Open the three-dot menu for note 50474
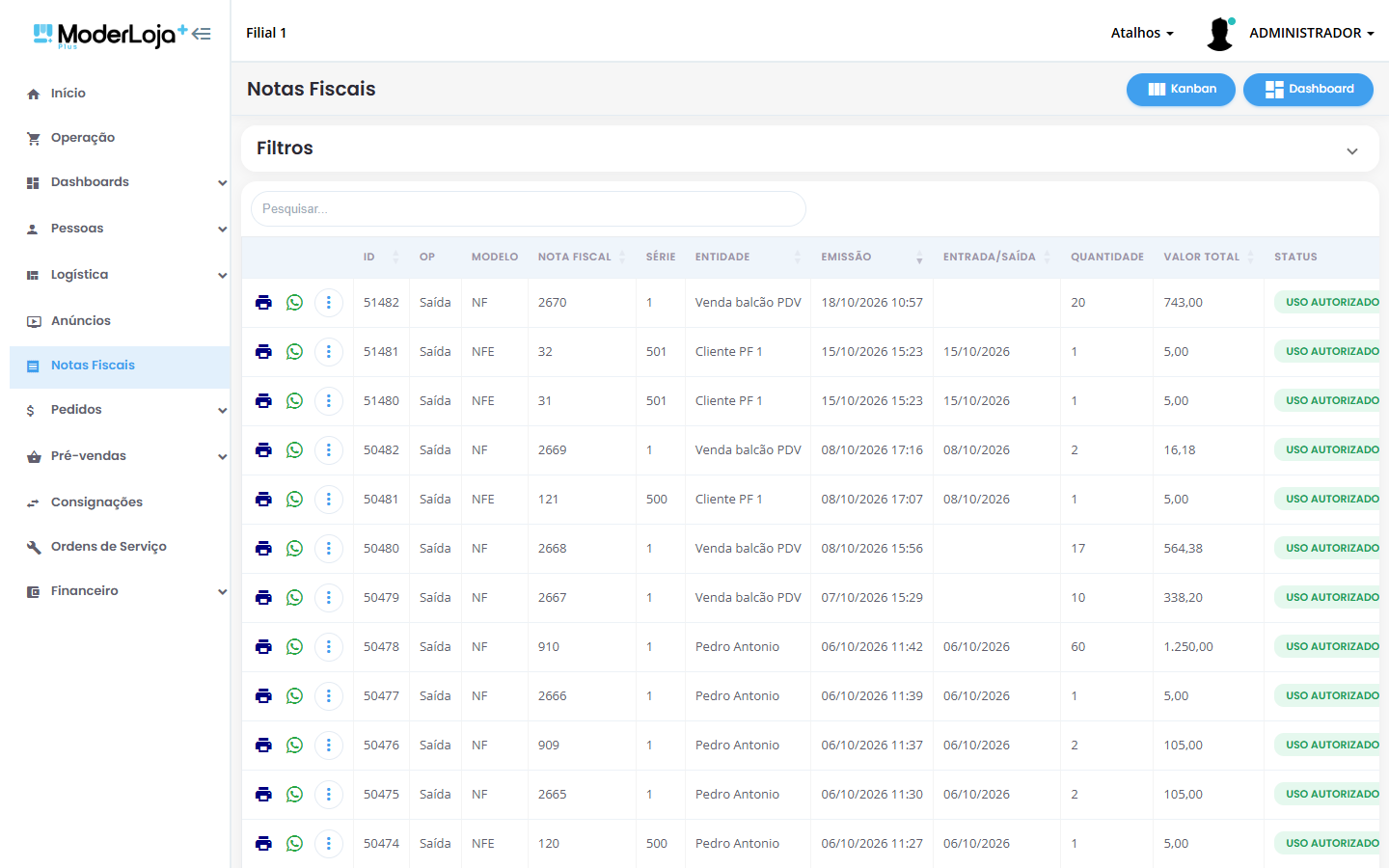The image size is (1389, 868). [x=329, y=844]
